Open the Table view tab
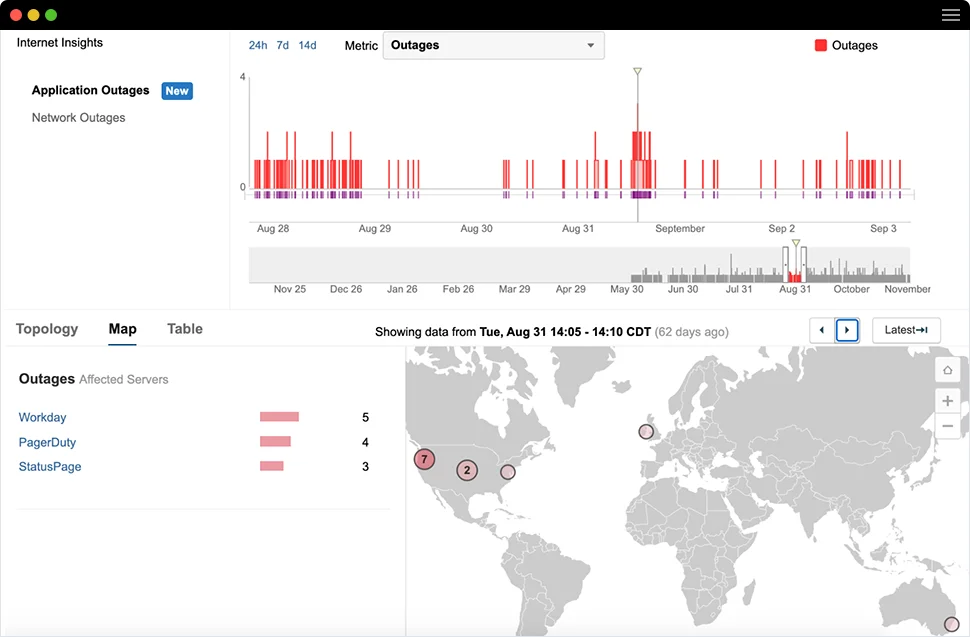The width and height of the screenshot is (970, 637). coord(184,328)
